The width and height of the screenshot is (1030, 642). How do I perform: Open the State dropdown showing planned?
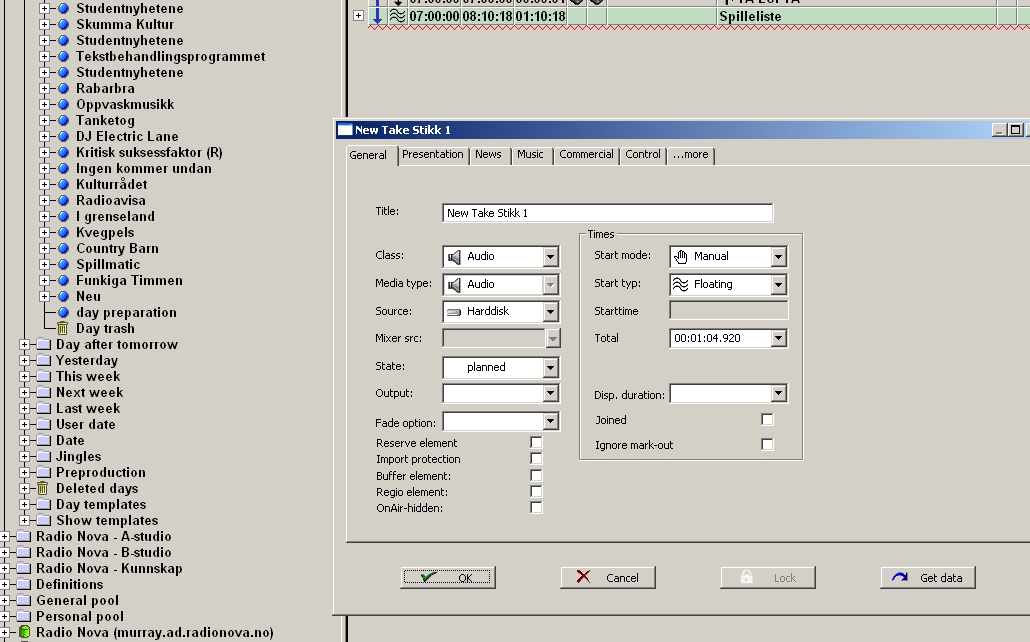coord(550,367)
